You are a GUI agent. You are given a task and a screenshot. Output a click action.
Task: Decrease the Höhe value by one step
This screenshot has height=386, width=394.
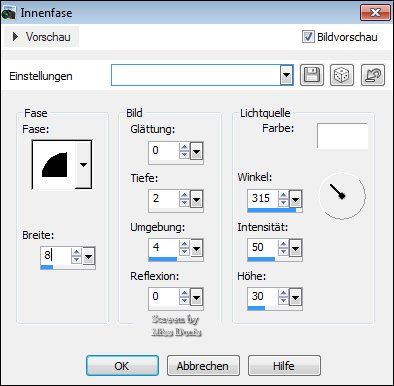click(283, 300)
